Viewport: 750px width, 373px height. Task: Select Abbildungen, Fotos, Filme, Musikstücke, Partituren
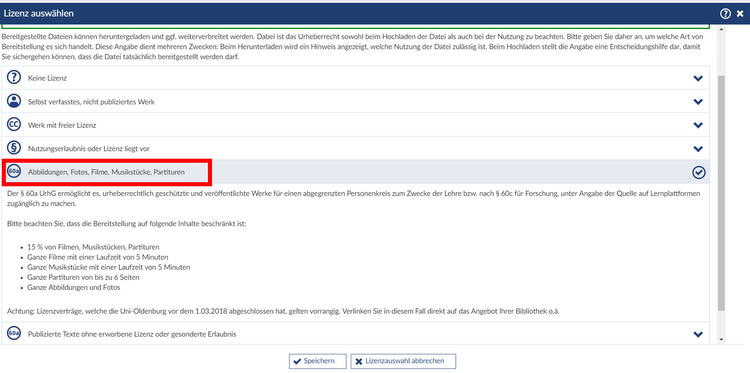[355, 172]
